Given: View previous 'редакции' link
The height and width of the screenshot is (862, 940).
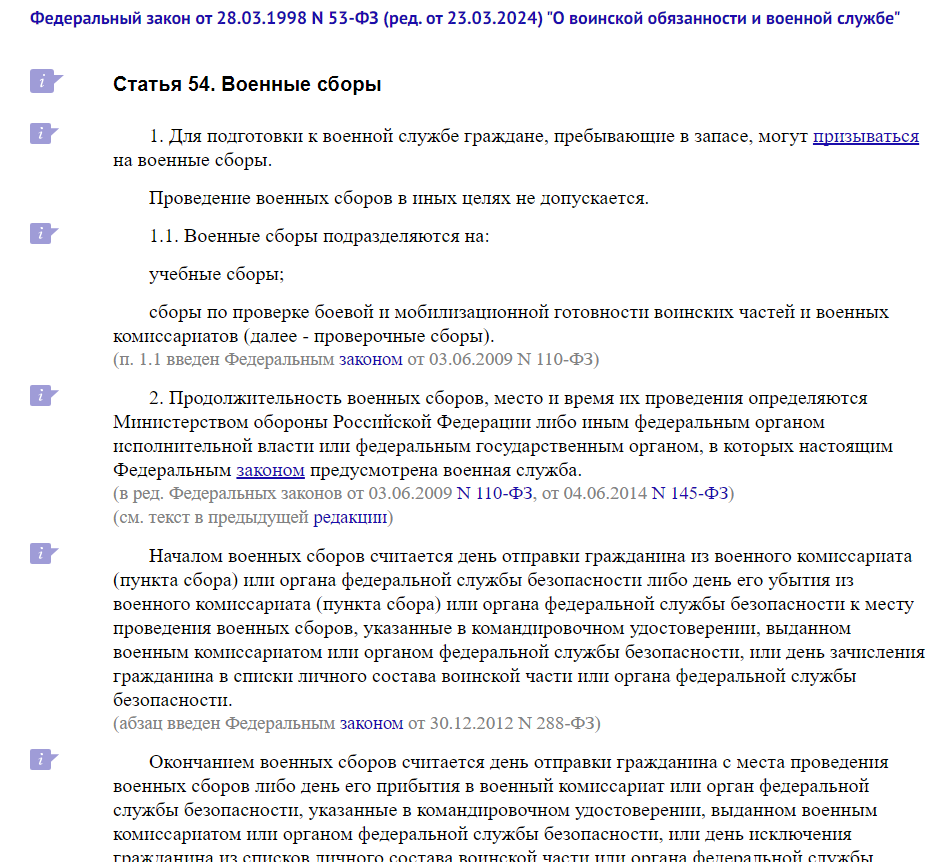Looking at the screenshot, I should 350,517.
